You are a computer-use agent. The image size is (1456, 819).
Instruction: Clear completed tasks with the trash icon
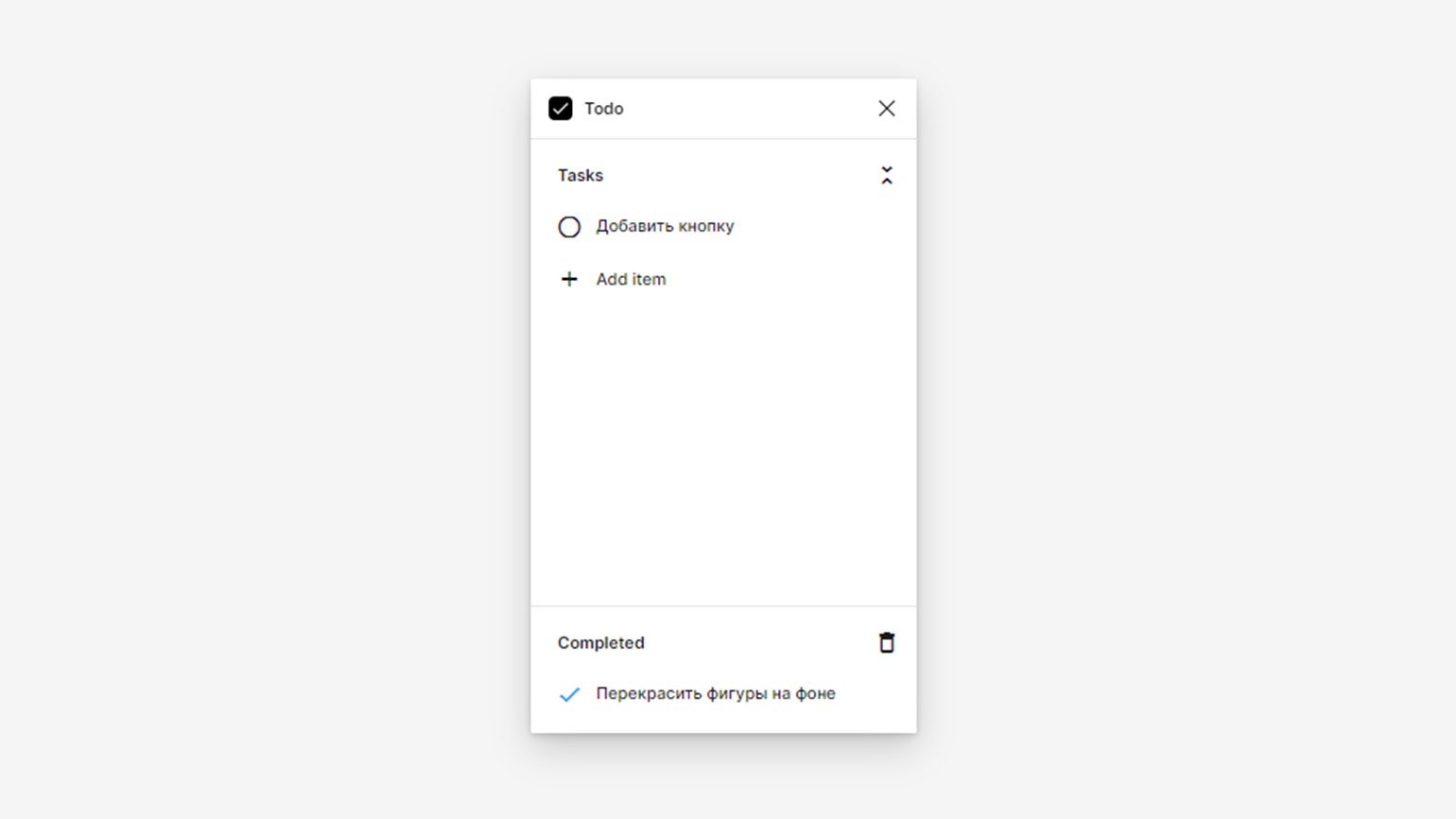887,643
